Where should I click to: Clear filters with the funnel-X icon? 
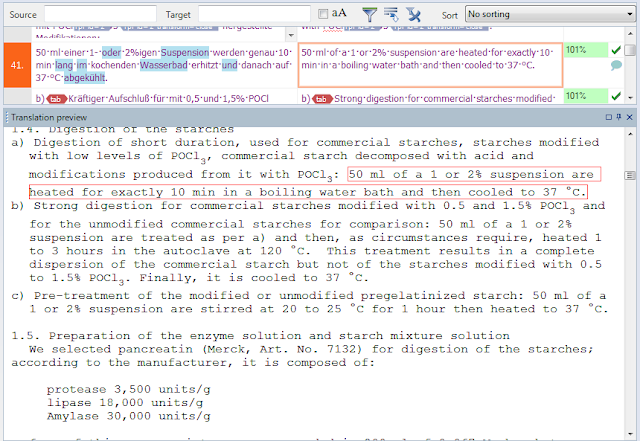(413, 15)
